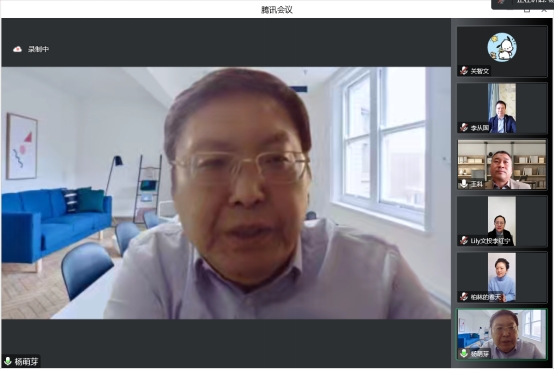Click the main speaker video area
554x370 pixels.
[x=226, y=193]
